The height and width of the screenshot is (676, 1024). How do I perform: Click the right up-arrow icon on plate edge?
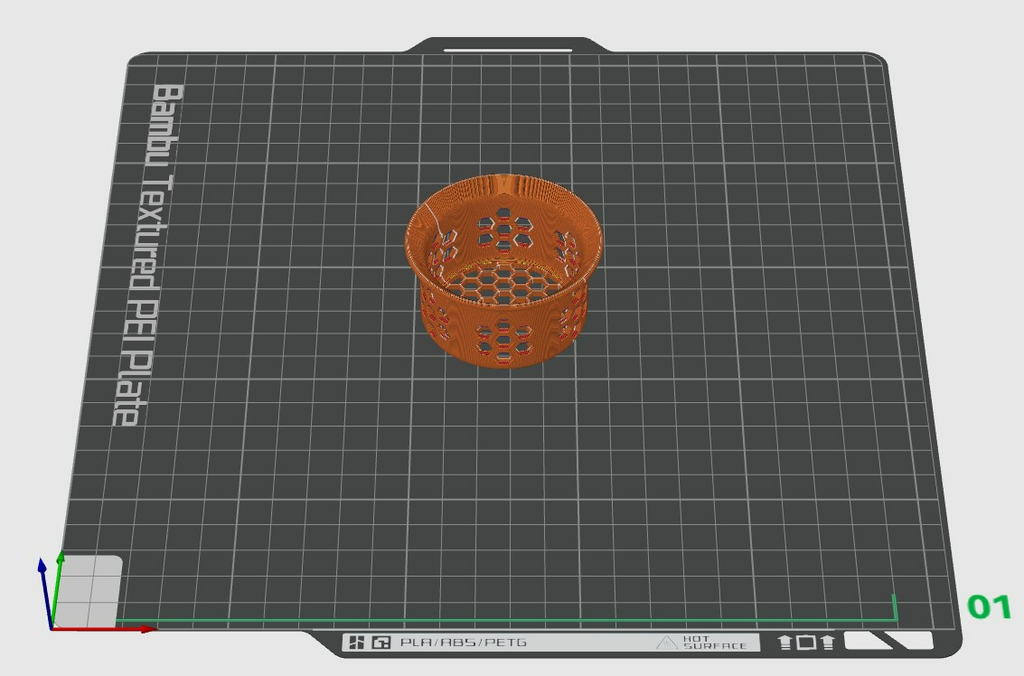click(x=828, y=642)
